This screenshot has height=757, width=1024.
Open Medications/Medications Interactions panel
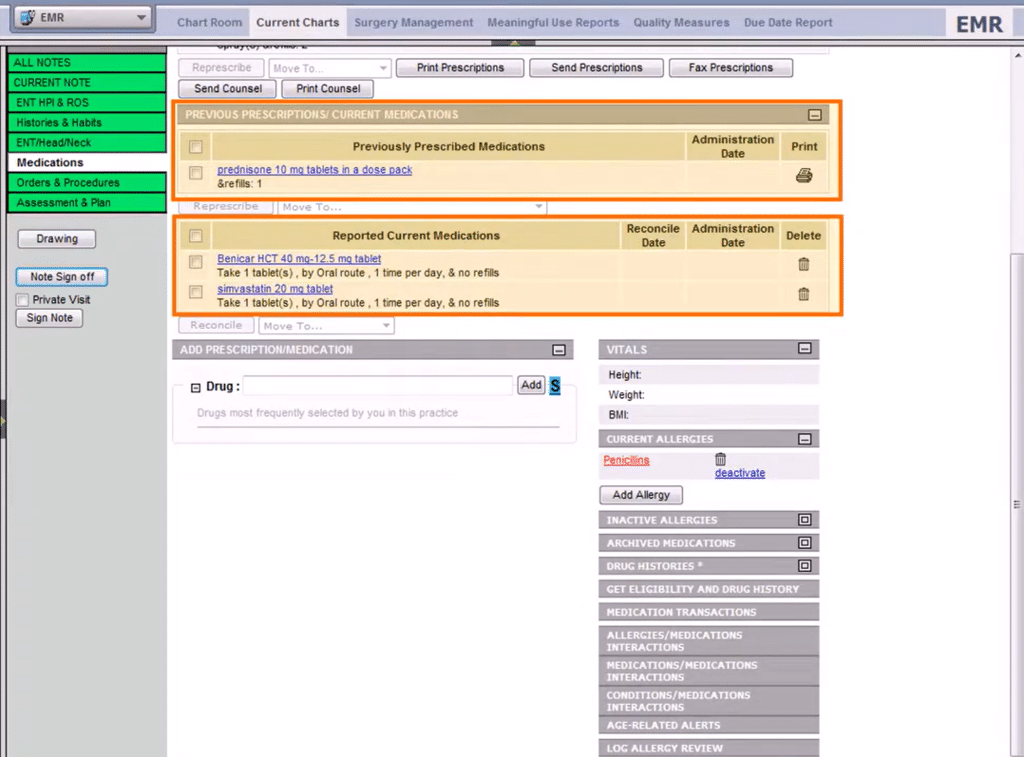pyautogui.click(x=709, y=671)
